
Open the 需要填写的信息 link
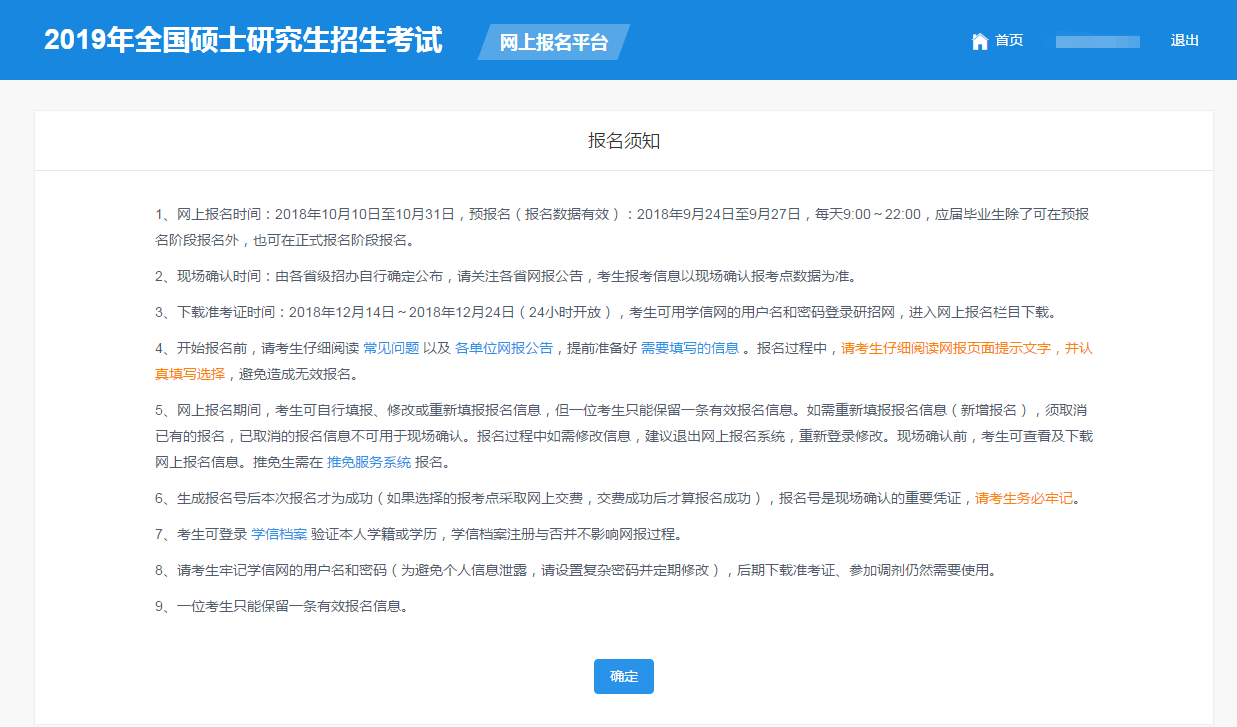(x=690, y=348)
